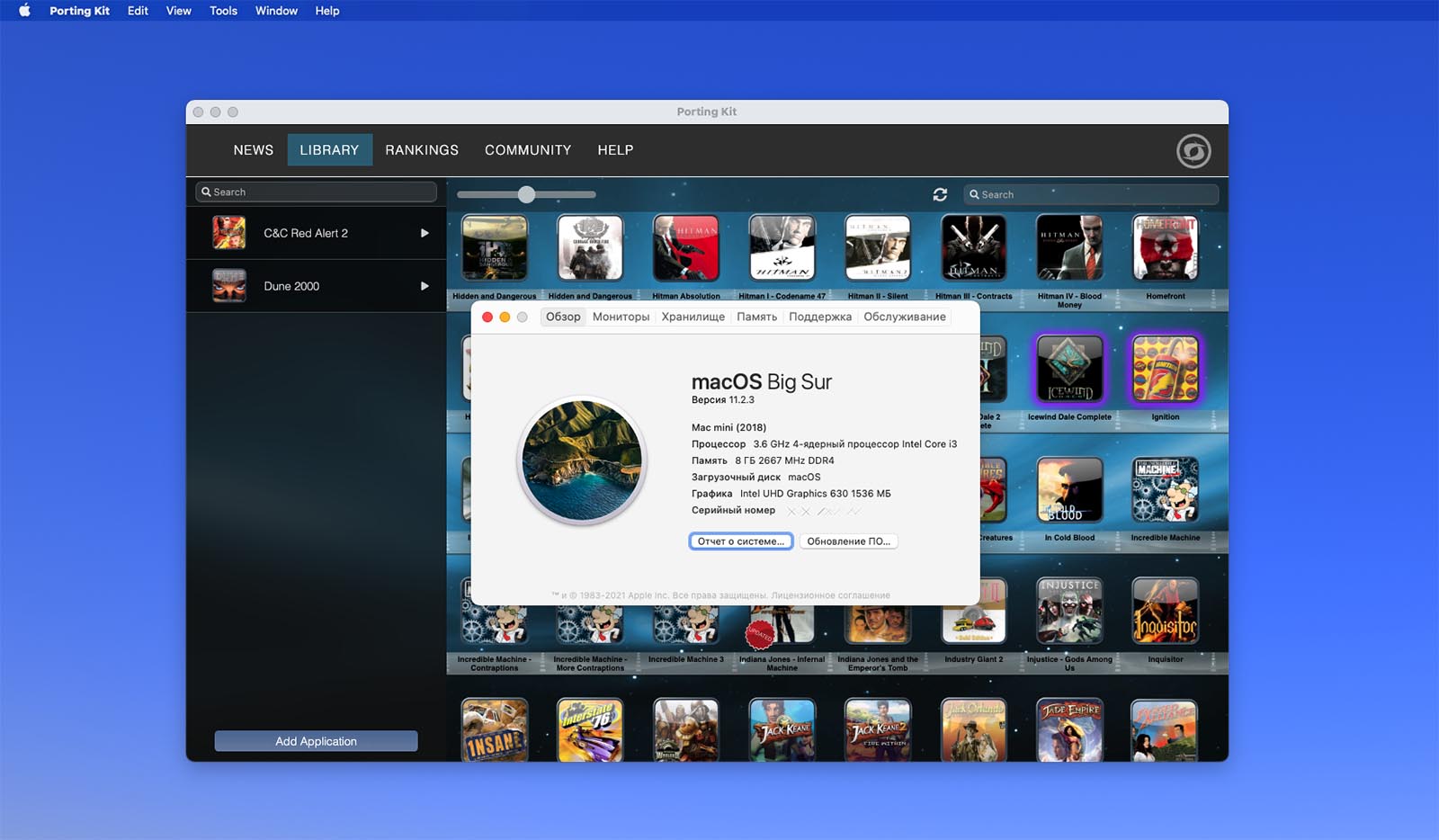
Task: Open the Apple menu
Action: tap(24, 11)
